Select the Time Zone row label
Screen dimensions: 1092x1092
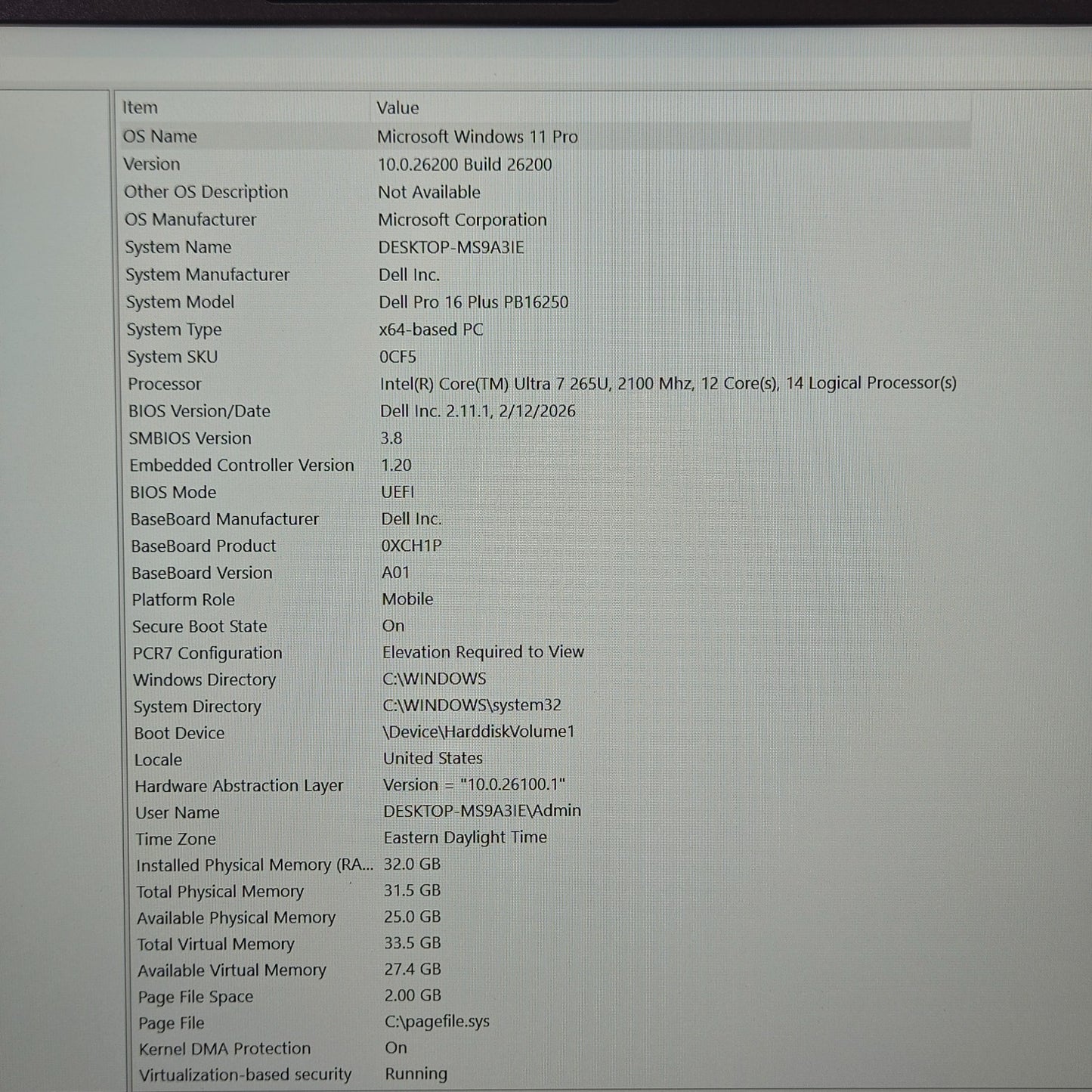[176, 840]
